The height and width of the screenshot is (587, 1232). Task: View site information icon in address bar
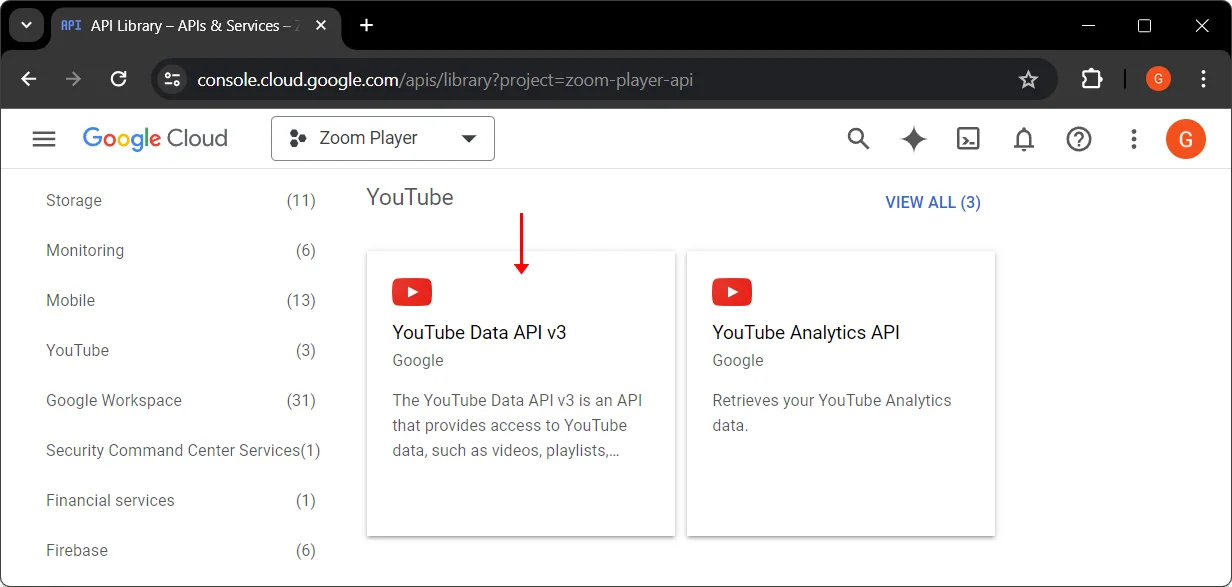(173, 79)
